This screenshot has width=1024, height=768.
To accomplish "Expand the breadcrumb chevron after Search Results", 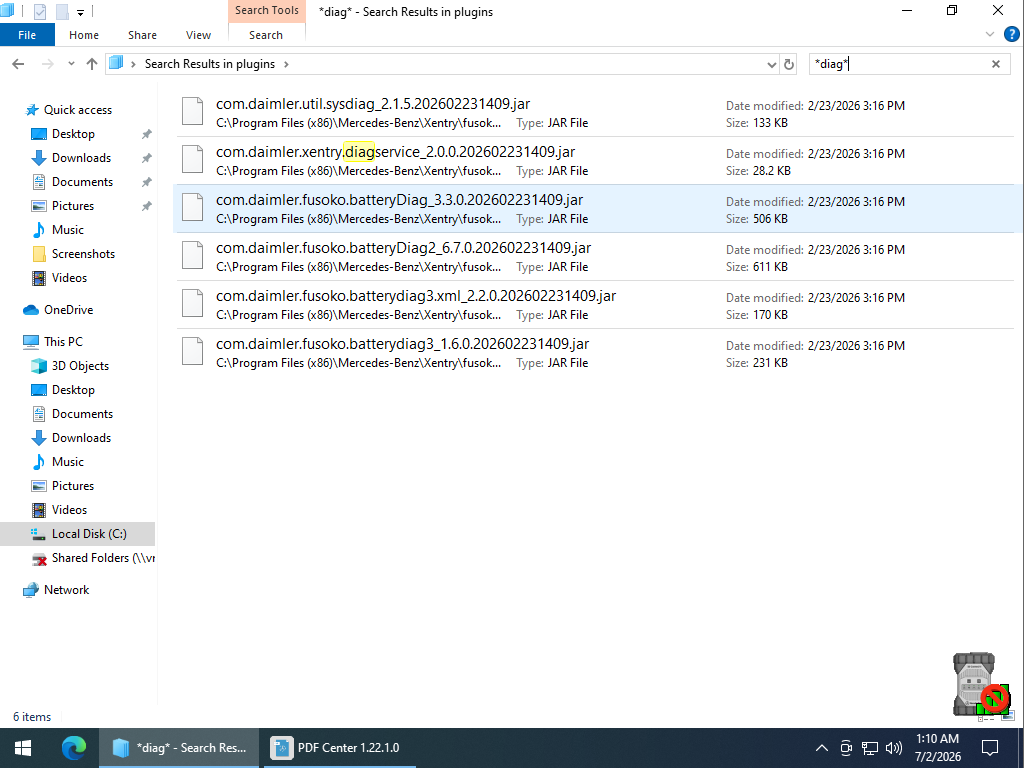I will pos(286,64).
